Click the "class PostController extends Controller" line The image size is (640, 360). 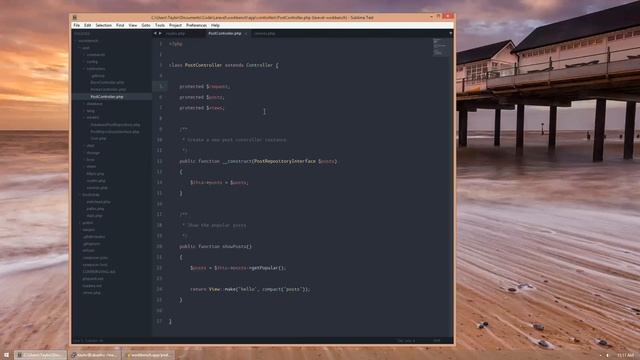click(224, 65)
